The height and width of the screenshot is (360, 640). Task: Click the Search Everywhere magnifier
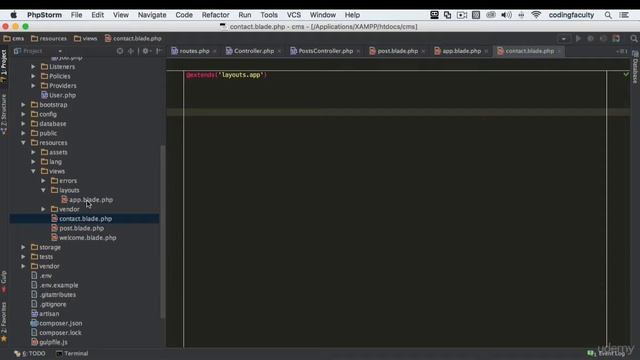[633, 39]
